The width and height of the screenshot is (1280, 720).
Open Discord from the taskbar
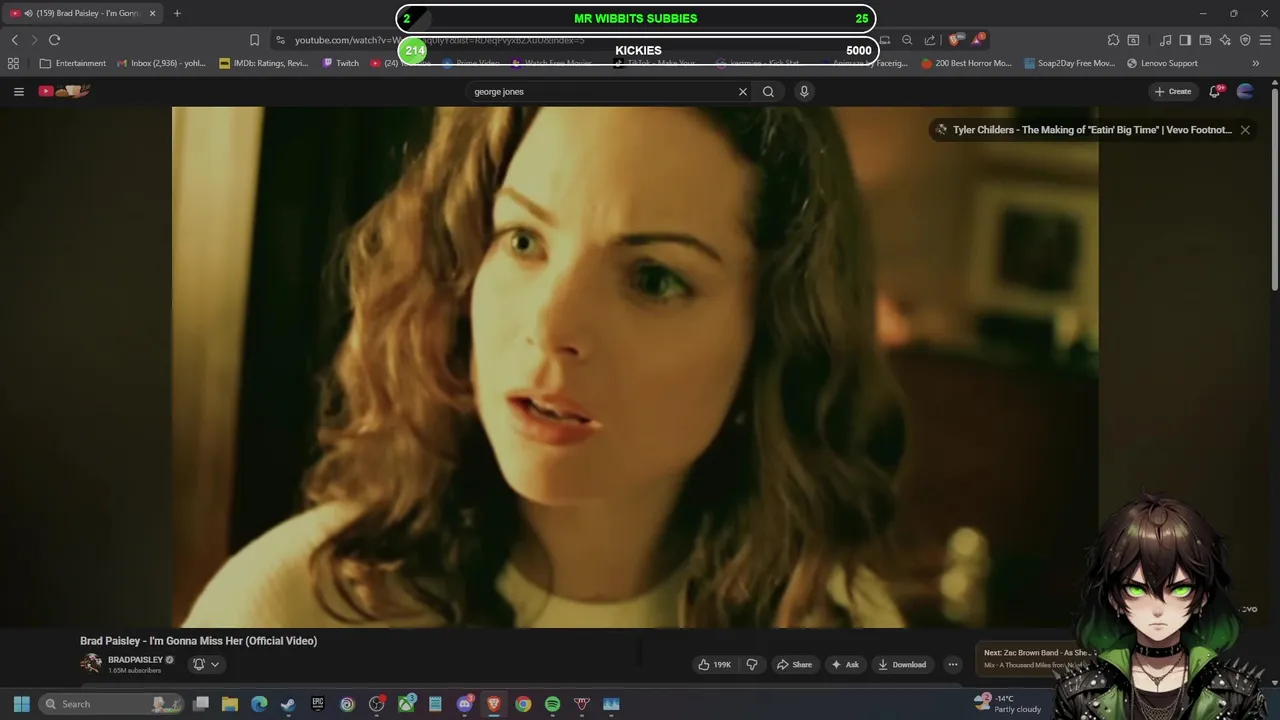point(465,704)
